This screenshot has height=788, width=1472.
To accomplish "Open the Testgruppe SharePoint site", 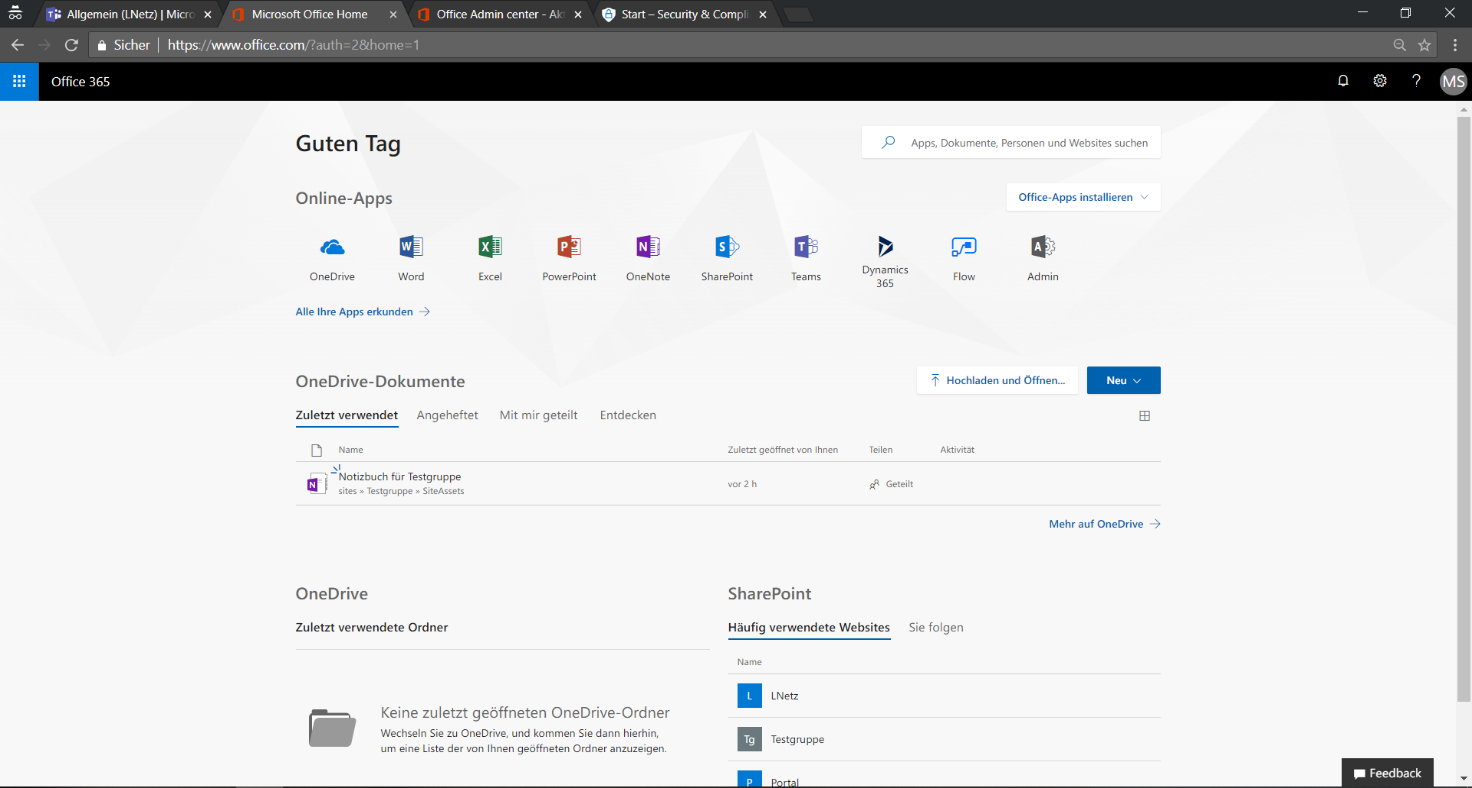I will (x=797, y=740).
